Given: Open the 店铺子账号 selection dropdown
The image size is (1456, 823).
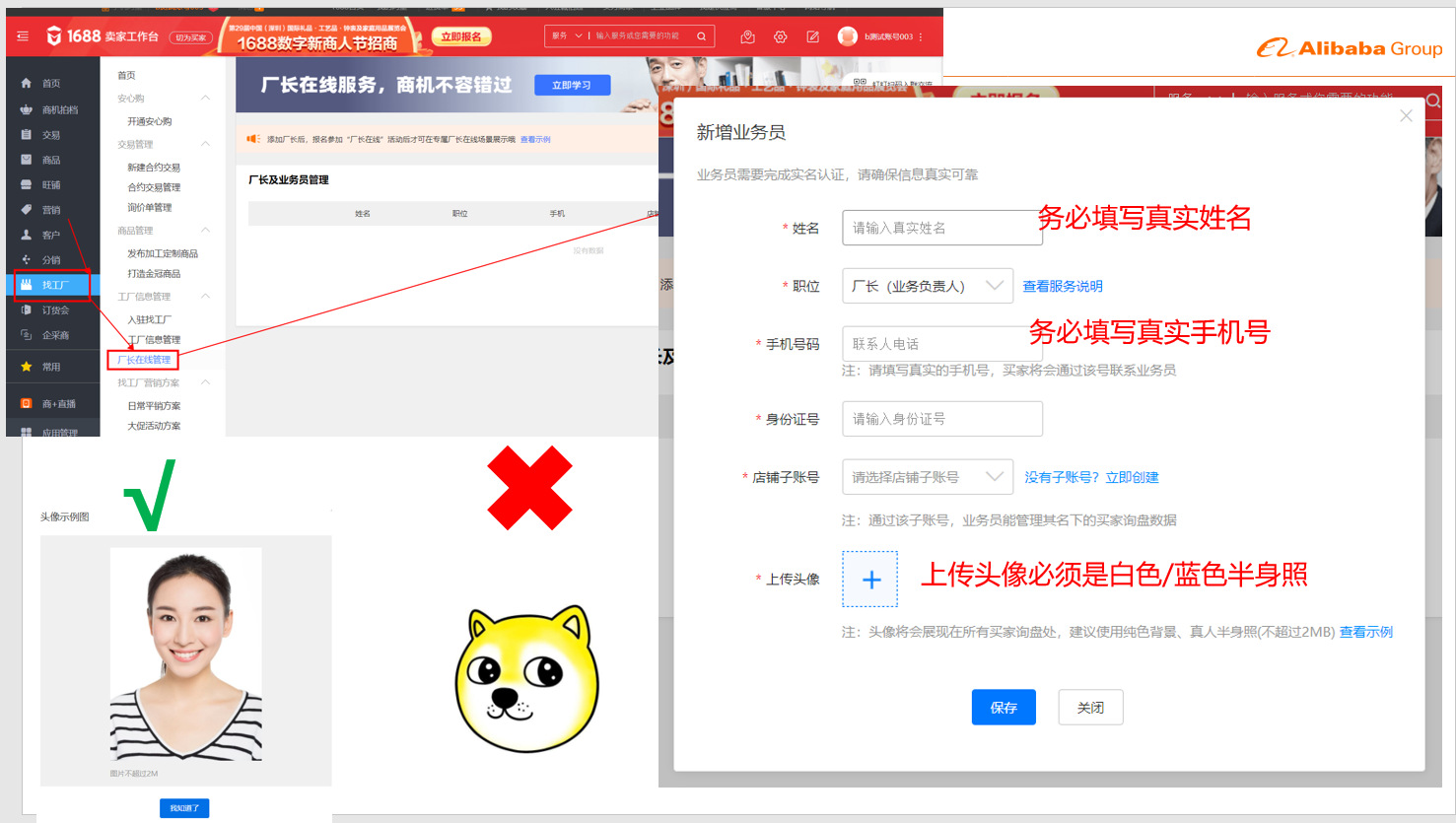Looking at the screenshot, I should [x=927, y=477].
